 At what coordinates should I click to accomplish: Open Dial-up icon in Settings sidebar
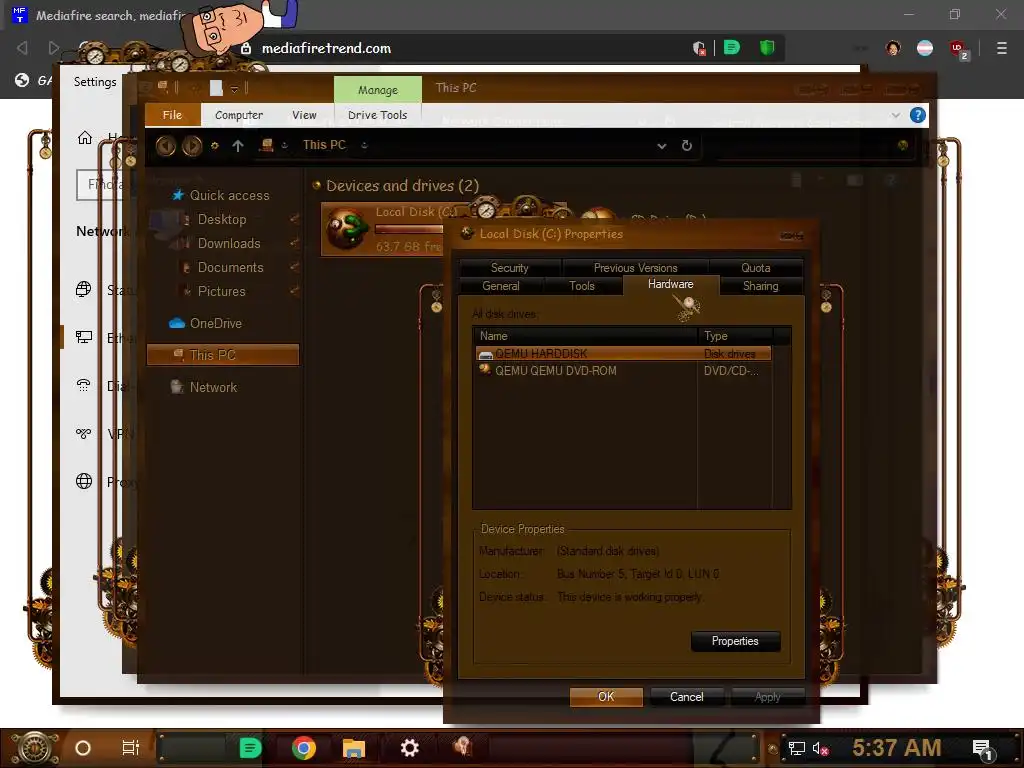point(84,385)
